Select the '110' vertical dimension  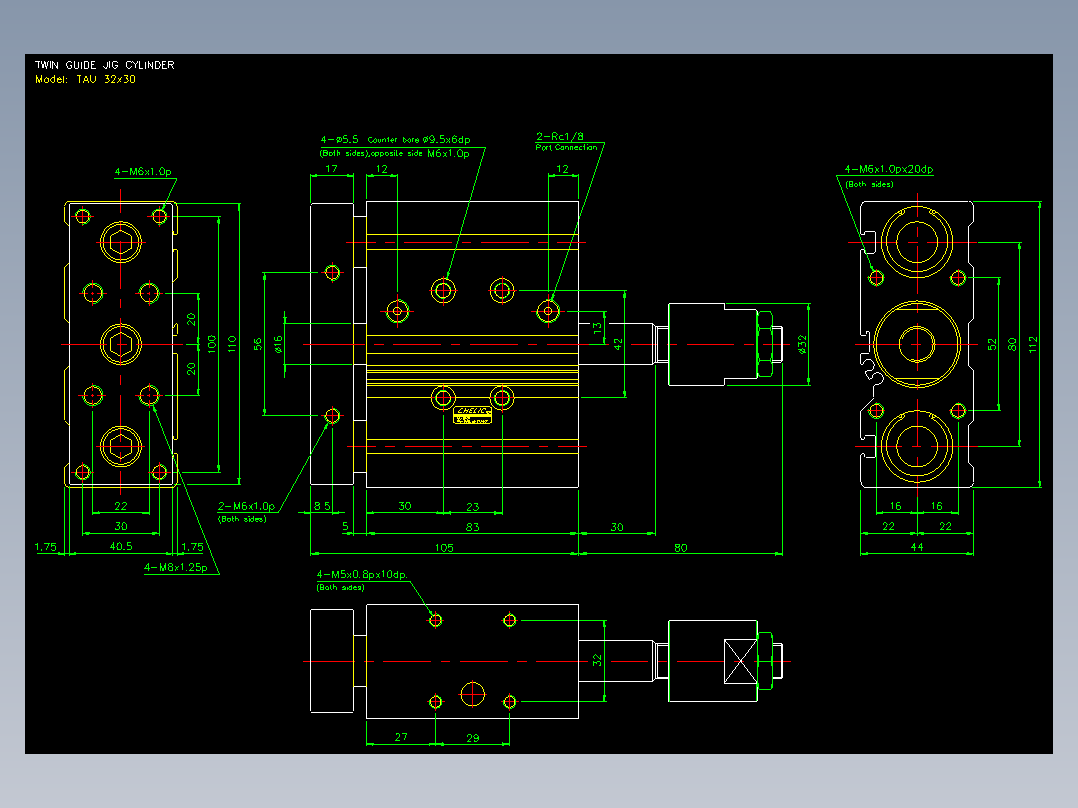pyautogui.click(x=232, y=344)
